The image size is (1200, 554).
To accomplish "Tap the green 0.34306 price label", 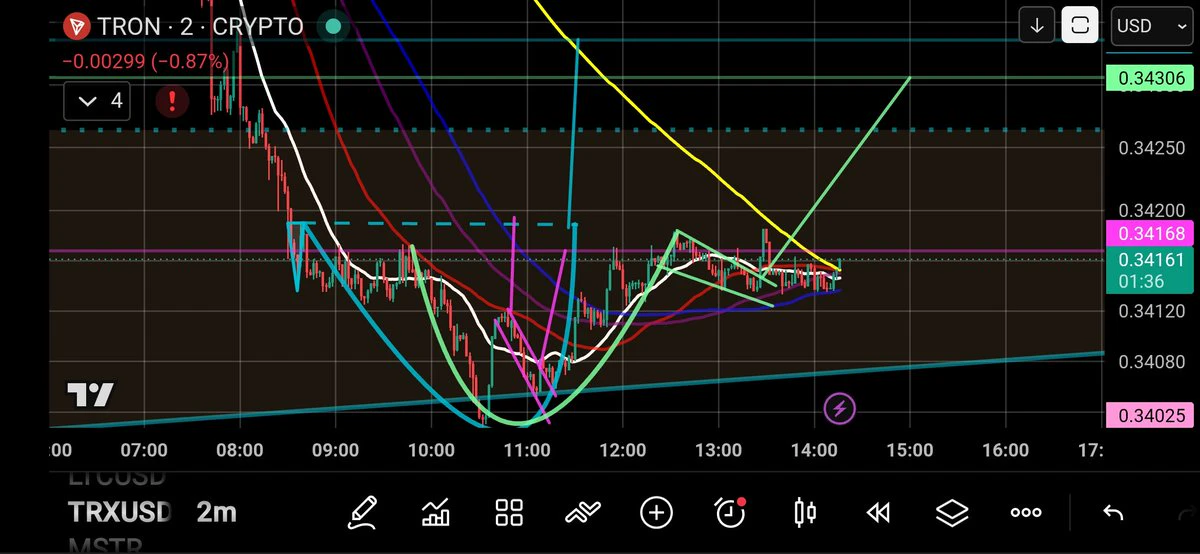I will [1150, 78].
